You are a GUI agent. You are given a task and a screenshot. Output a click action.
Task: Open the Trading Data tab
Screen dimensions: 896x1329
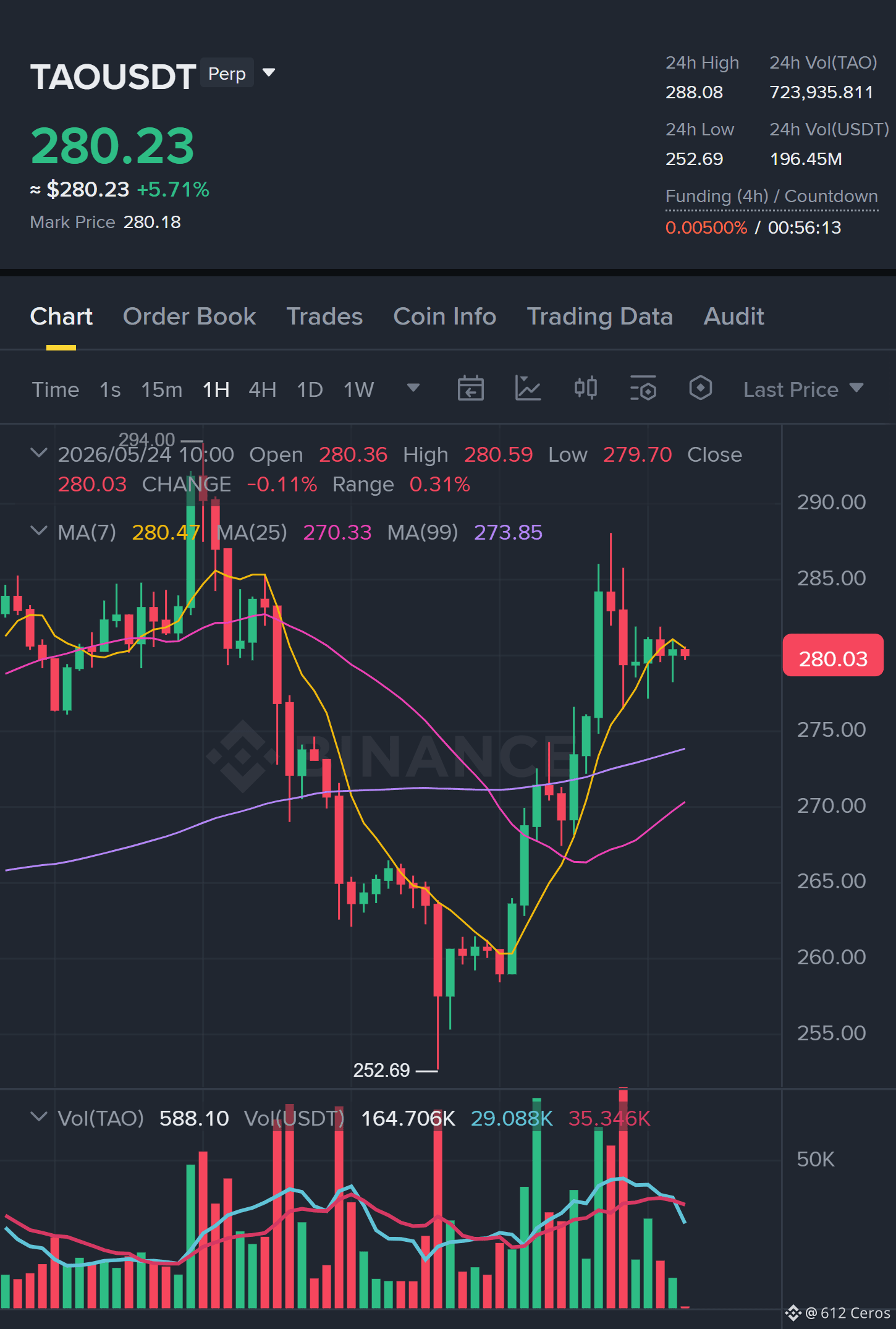click(x=599, y=316)
